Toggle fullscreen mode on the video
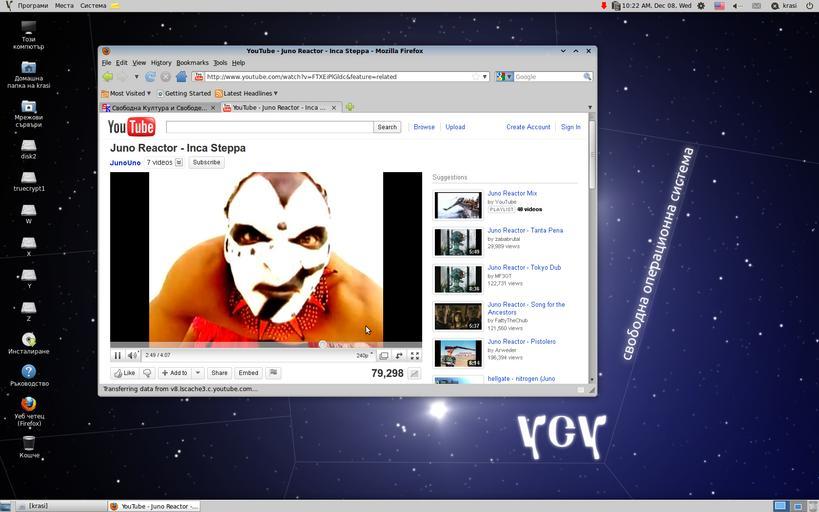The width and height of the screenshot is (819, 512). (x=414, y=355)
